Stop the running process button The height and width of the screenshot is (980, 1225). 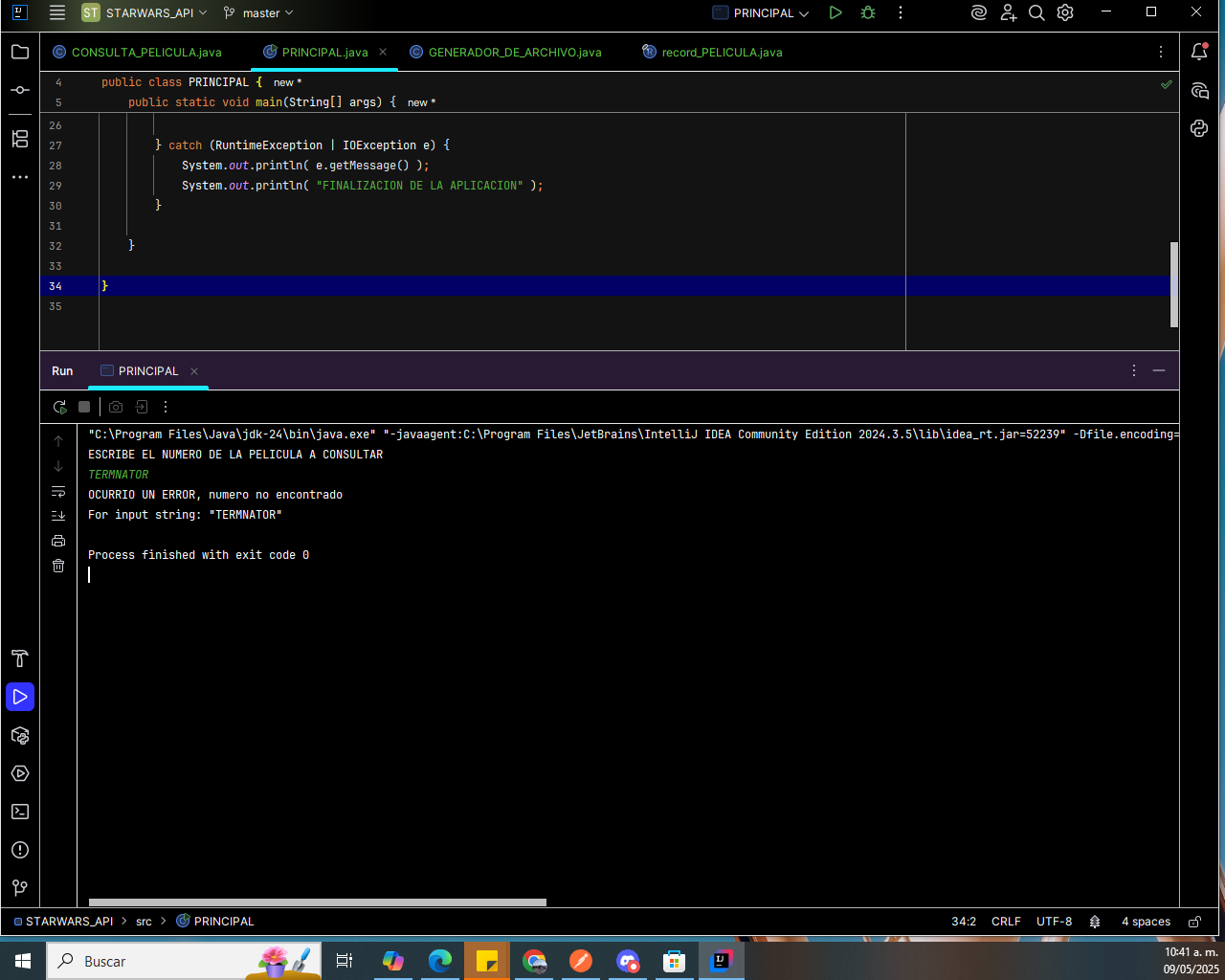pyautogui.click(x=84, y=407)
